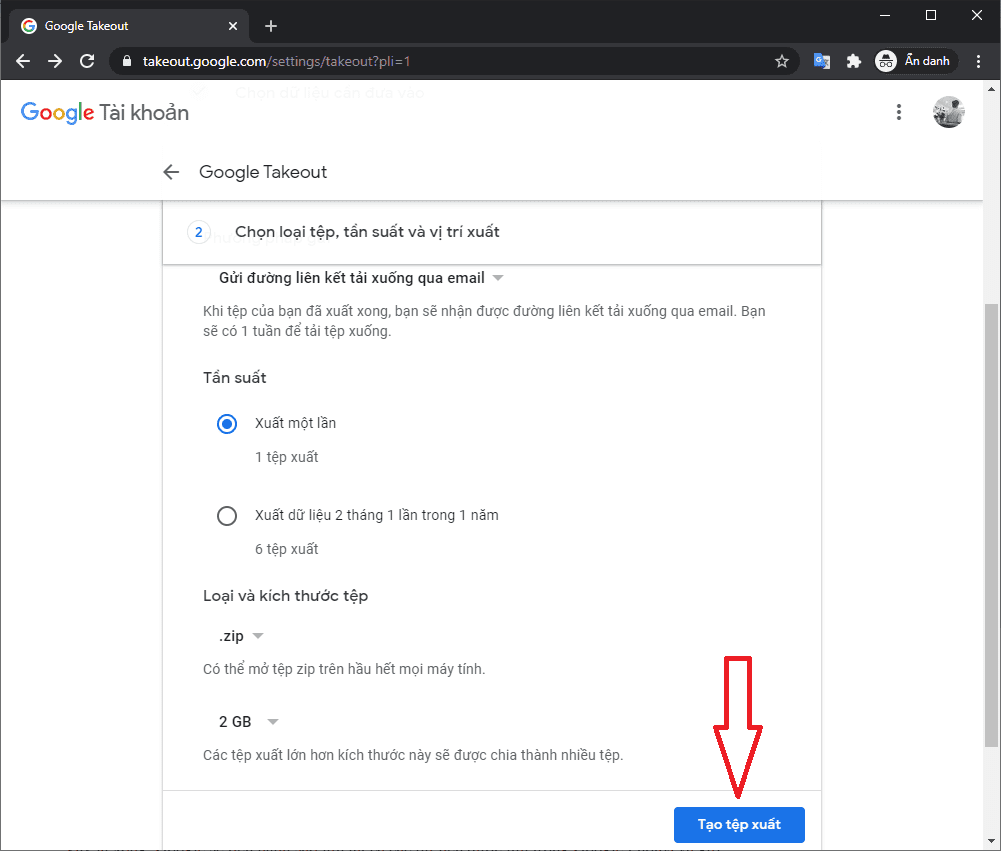Viewport: 1001px width, 851px height.
Task: Open the Google account options three-dot menu
Action: (898, 112)
